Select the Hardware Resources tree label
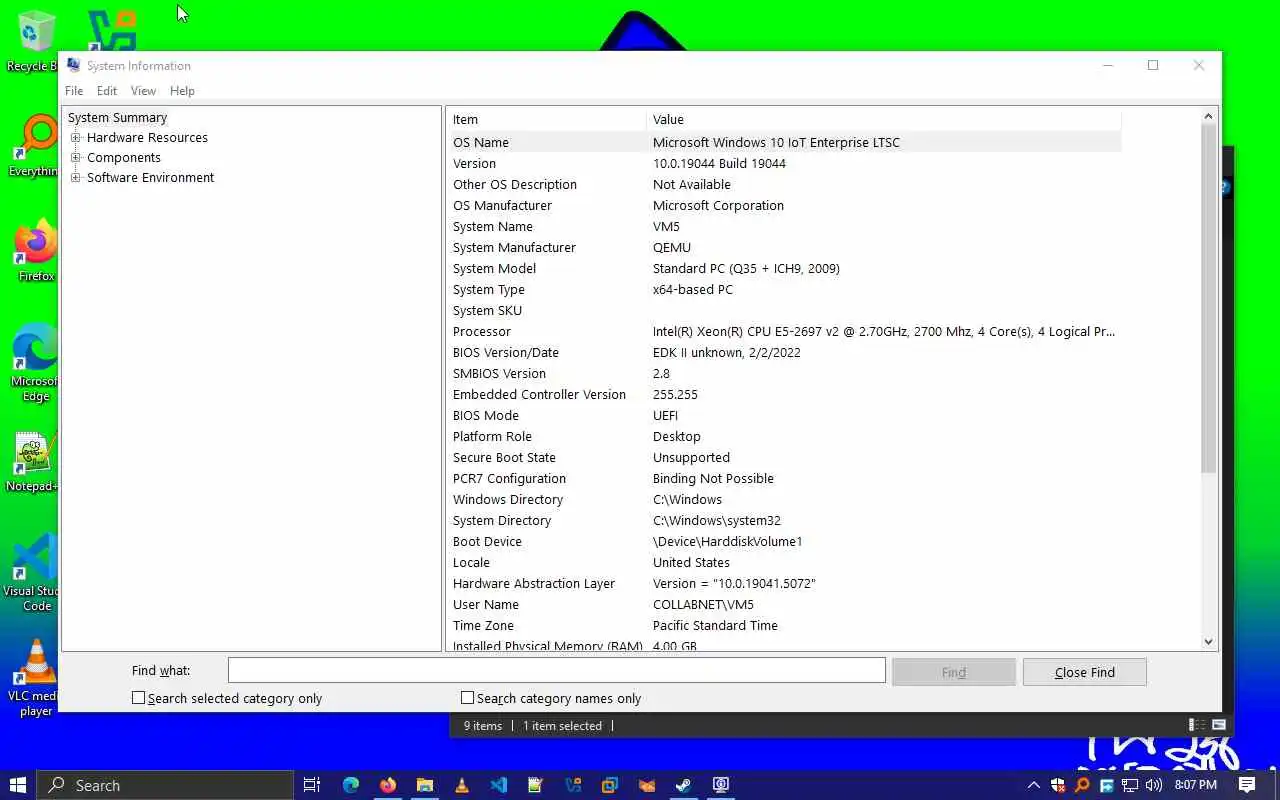The width and height of the screenshot is (1280, 800). (x=147, y=138)
